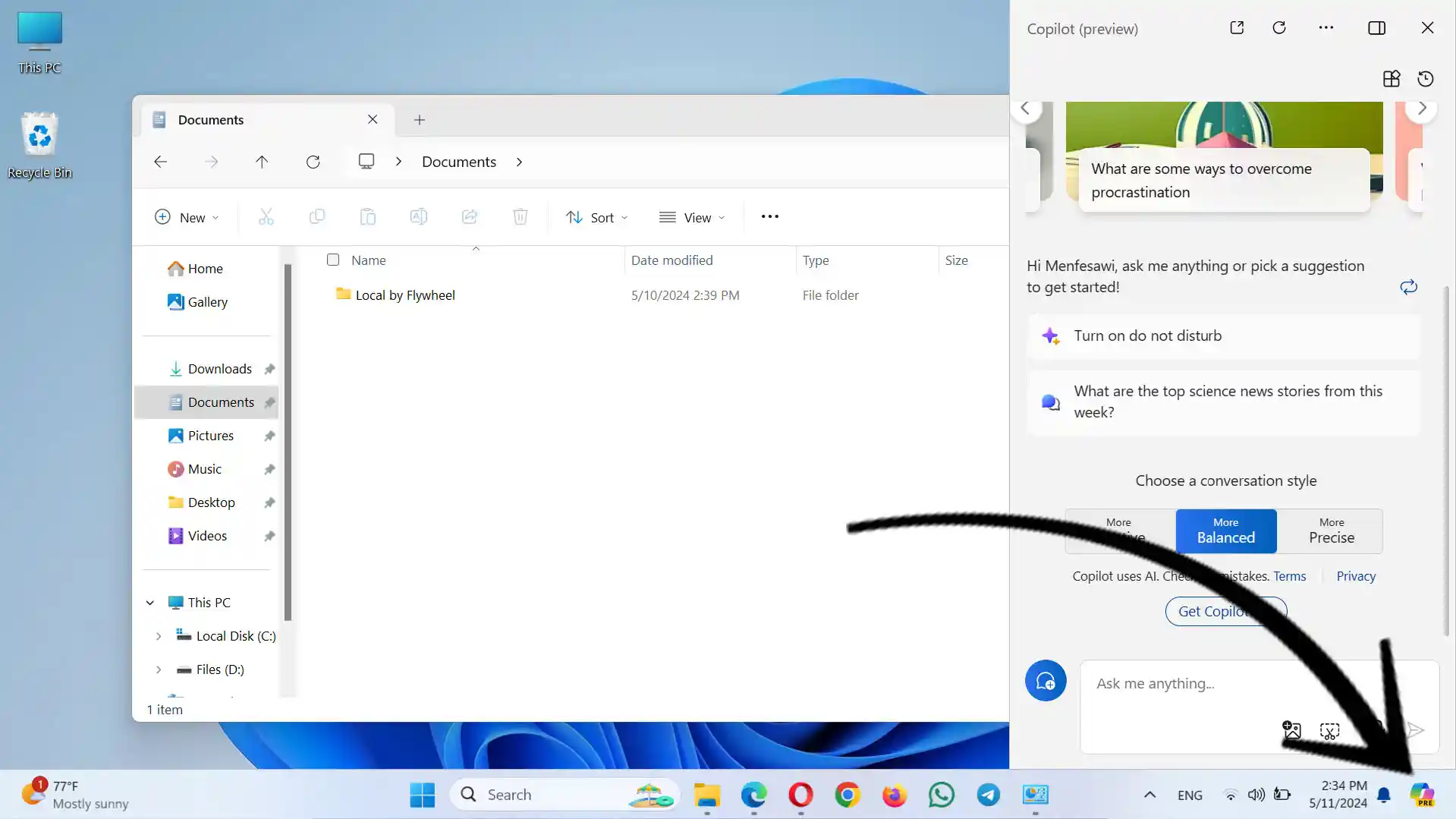Screen dimensions: 1456x819
Task: Expand the Local Disk (C:) tree node
Action: 159,636
